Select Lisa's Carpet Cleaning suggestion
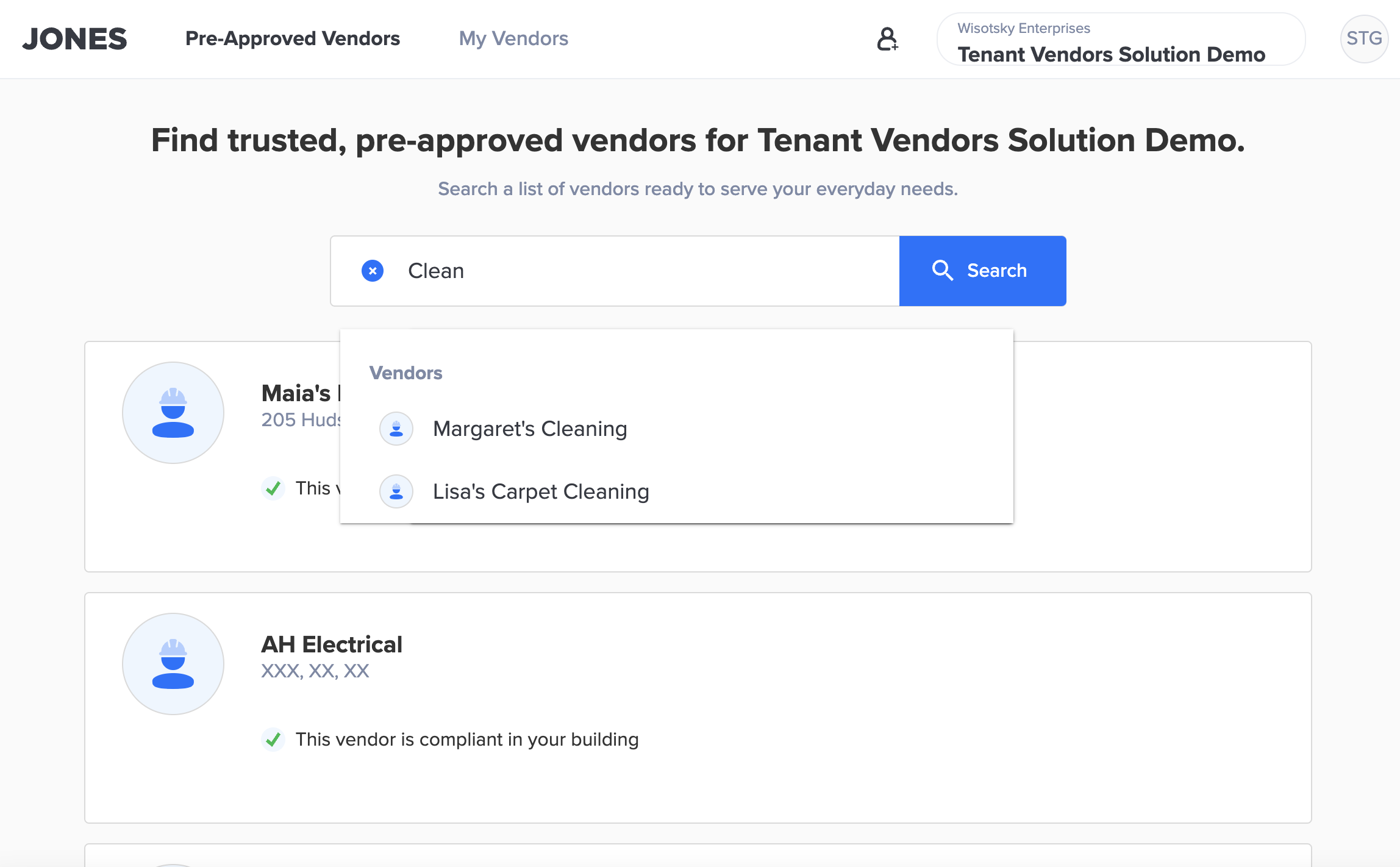Image resolution: width=1400 pixels, height=867 pixels. point(677,491)
